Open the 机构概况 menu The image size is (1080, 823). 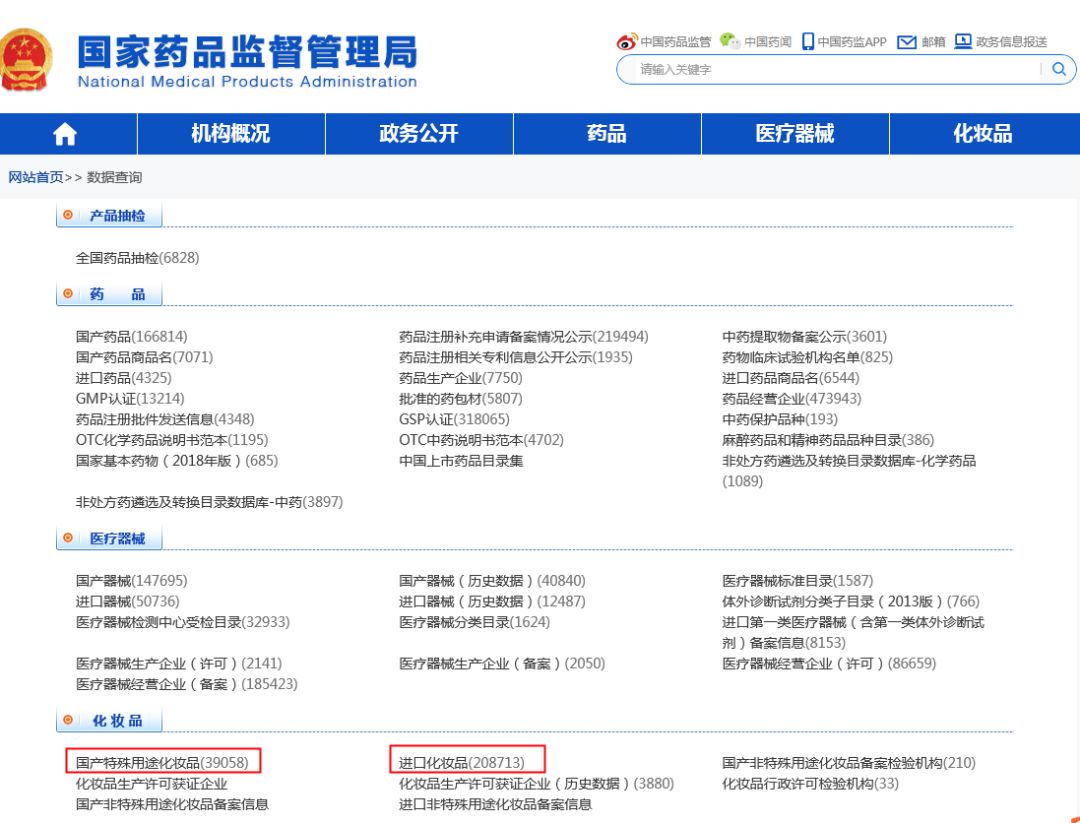pyautogui.click(x=230, y=134)
